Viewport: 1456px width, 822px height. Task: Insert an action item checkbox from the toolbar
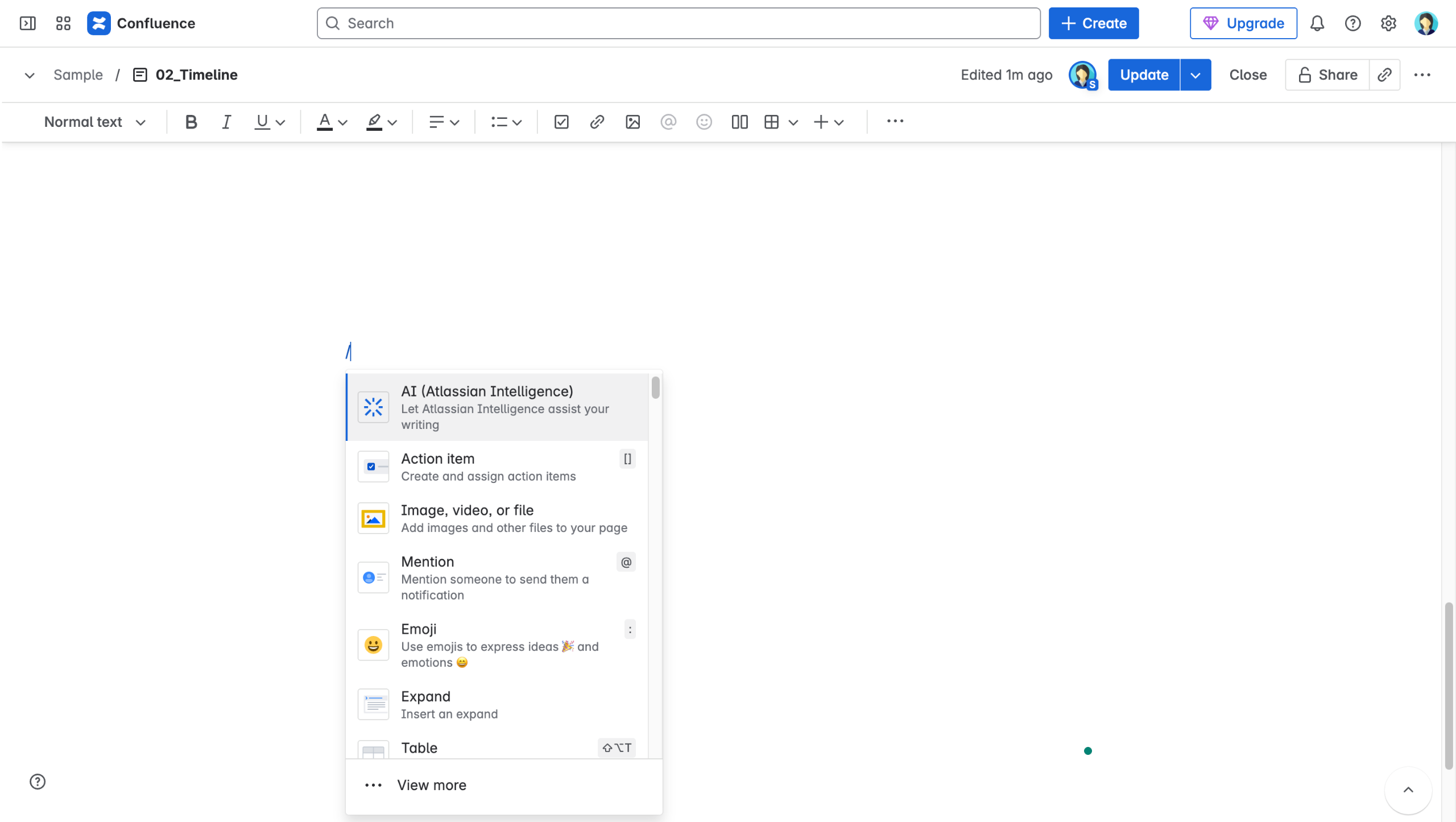(x=561, y=122)
